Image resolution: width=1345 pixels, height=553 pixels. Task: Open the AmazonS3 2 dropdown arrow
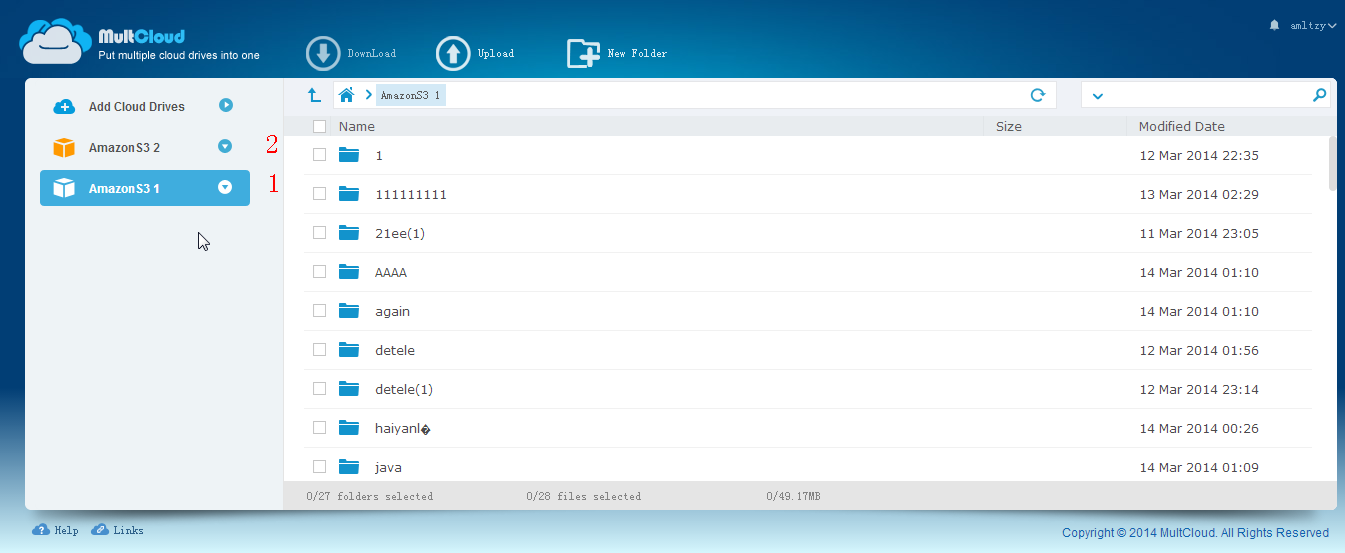tap(225, 146)
